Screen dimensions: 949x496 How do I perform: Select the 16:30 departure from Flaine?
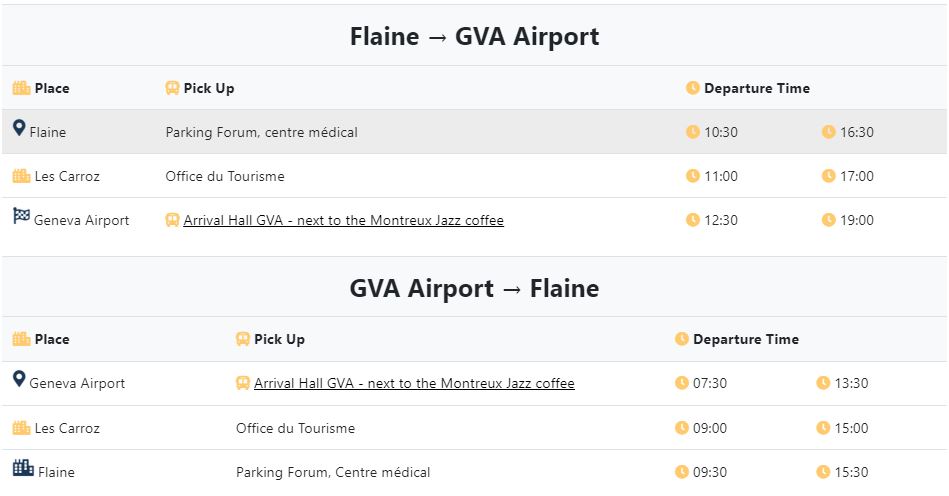tap(856, 132)
